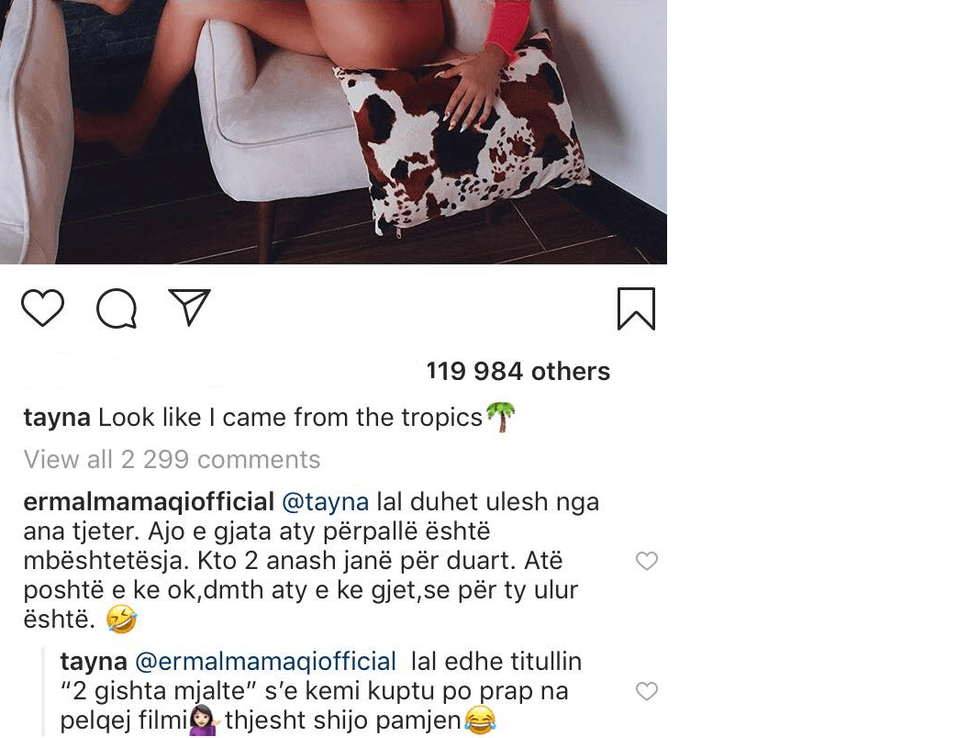Viewport: 980px width, 738px height.
Task: Open tayna's profile from the caption username
Action: pos(57,417)
